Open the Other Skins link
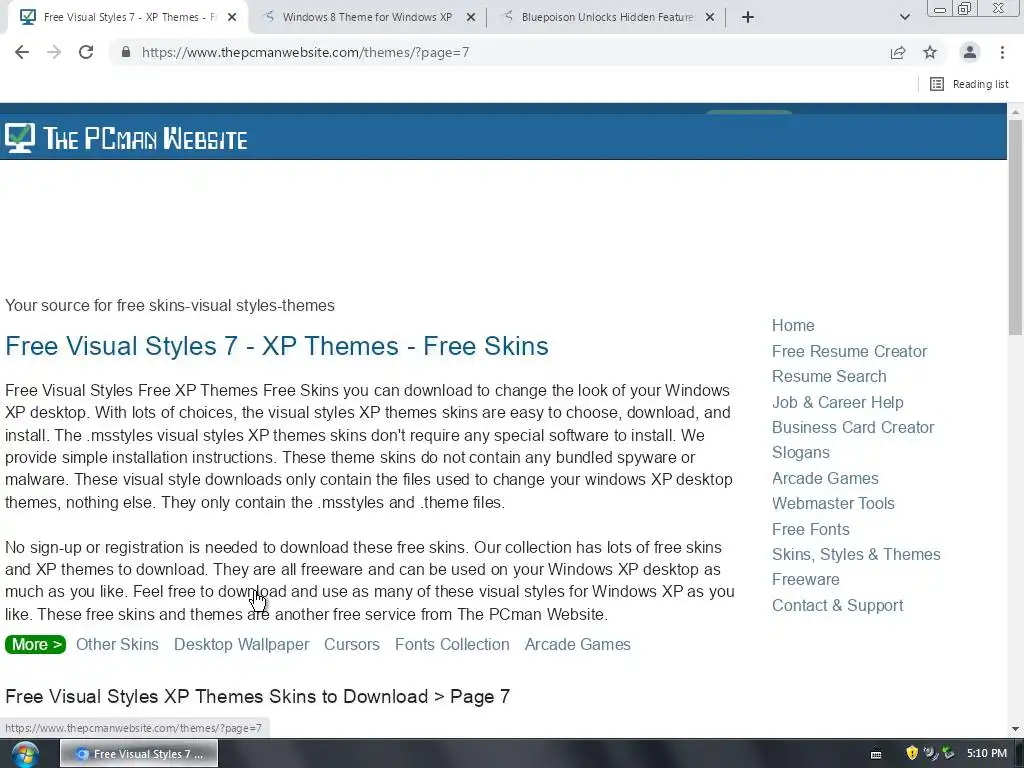The width and height of the screenshot is (1024, 768). pyautogui.click(x=117, y=645)
